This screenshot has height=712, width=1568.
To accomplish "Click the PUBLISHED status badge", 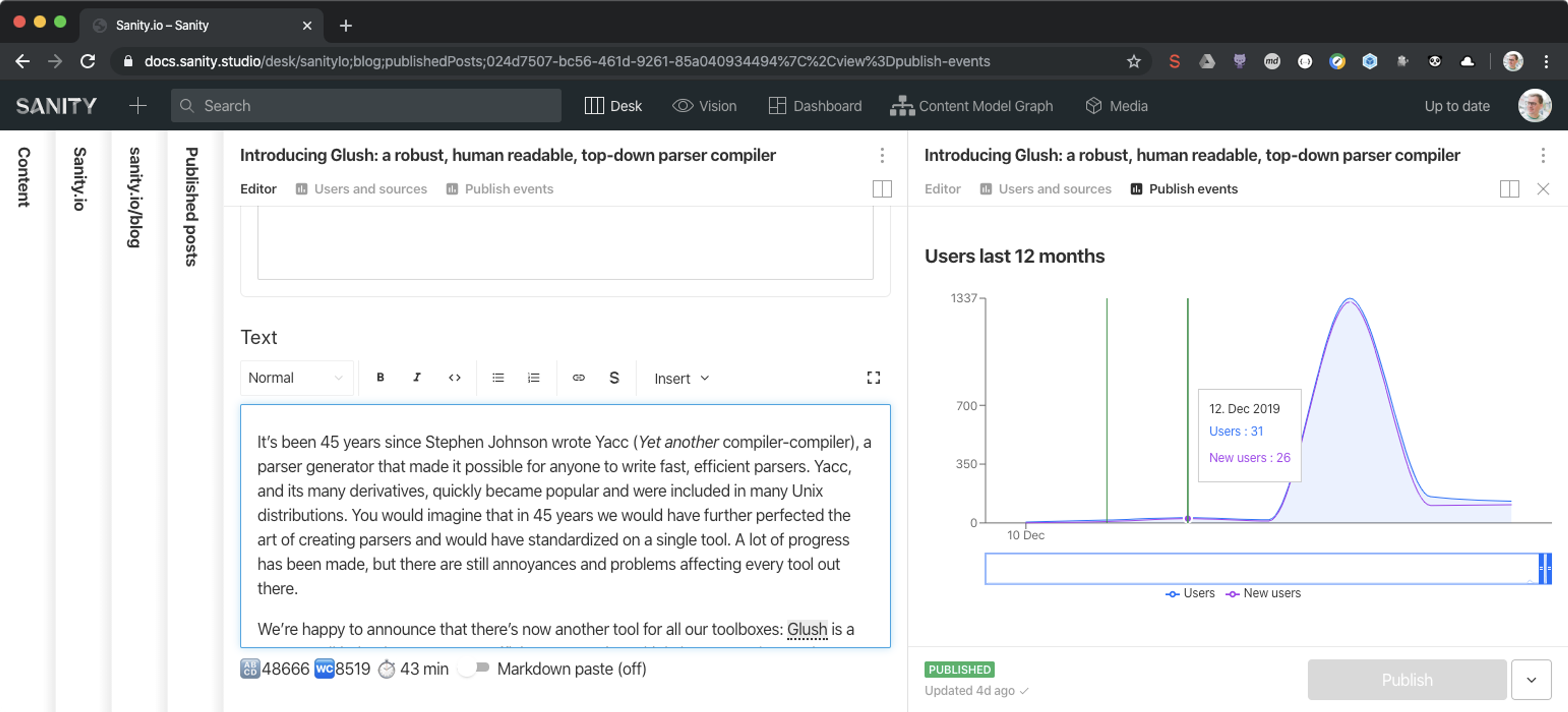I will [959, 670].
